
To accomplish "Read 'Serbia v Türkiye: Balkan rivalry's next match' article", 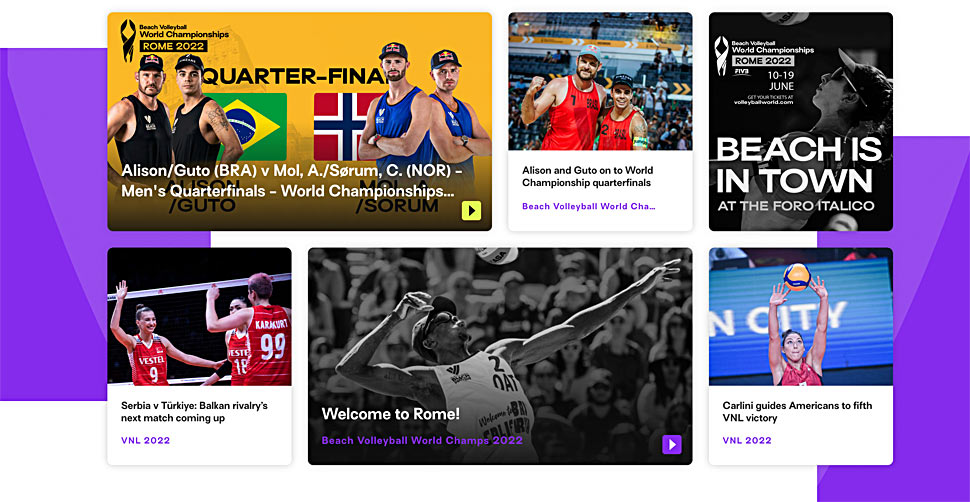I will tap(194, 412).
